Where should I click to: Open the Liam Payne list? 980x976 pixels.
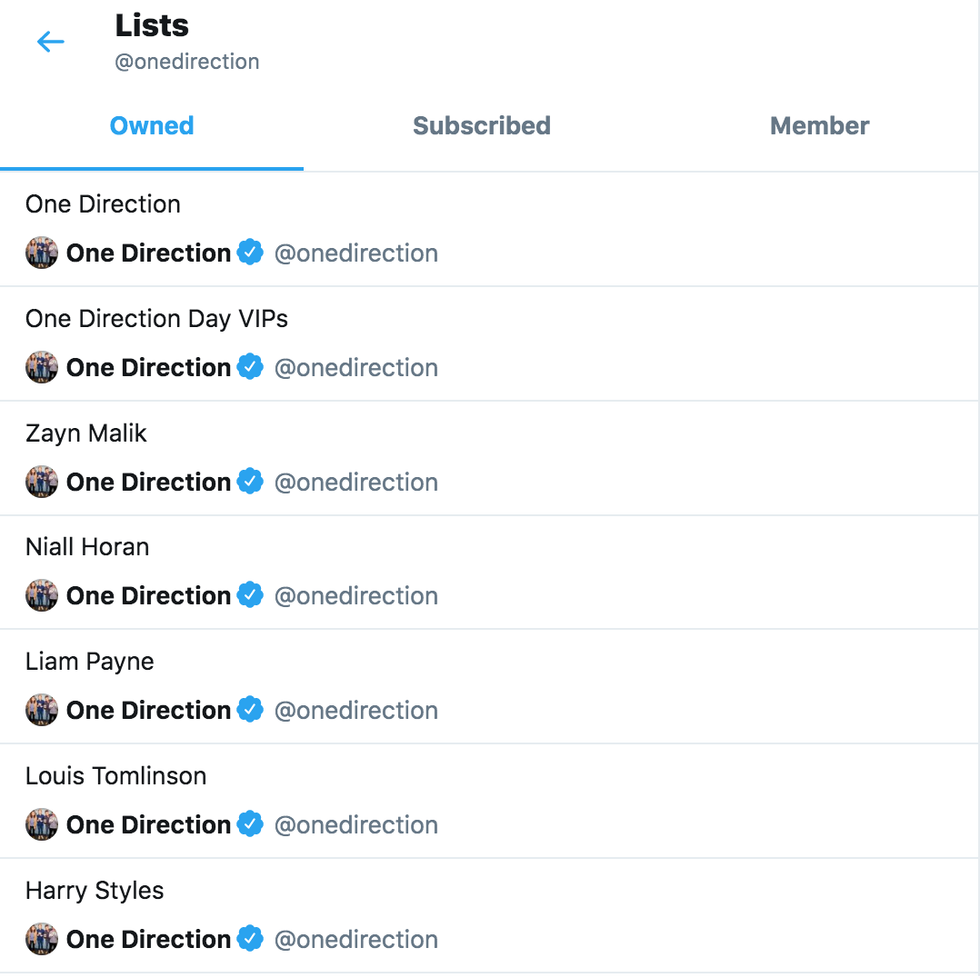pyautogui.click(x=90, y=661)
